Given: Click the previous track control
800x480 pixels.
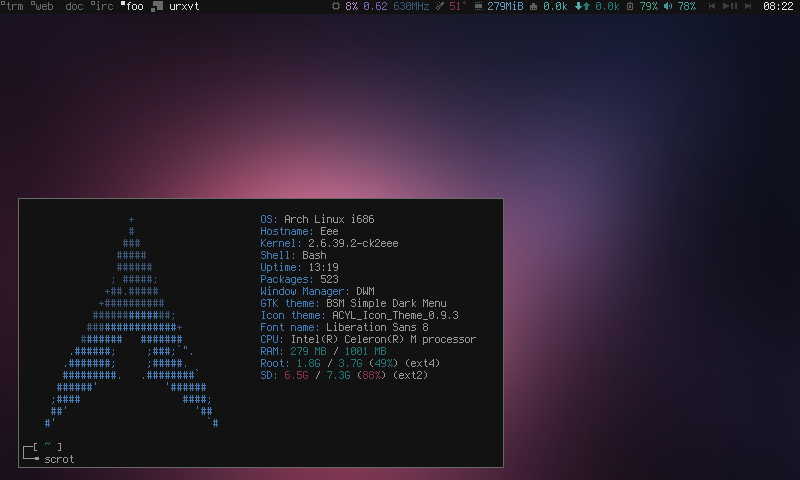Looking at the screenshot, I should 712,7.
